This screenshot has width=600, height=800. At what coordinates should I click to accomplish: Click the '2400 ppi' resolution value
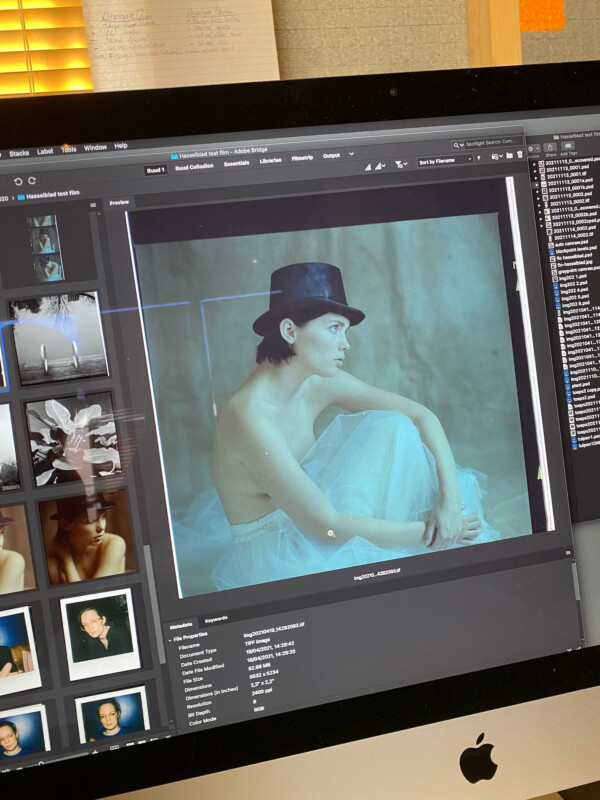click(264, 692)
